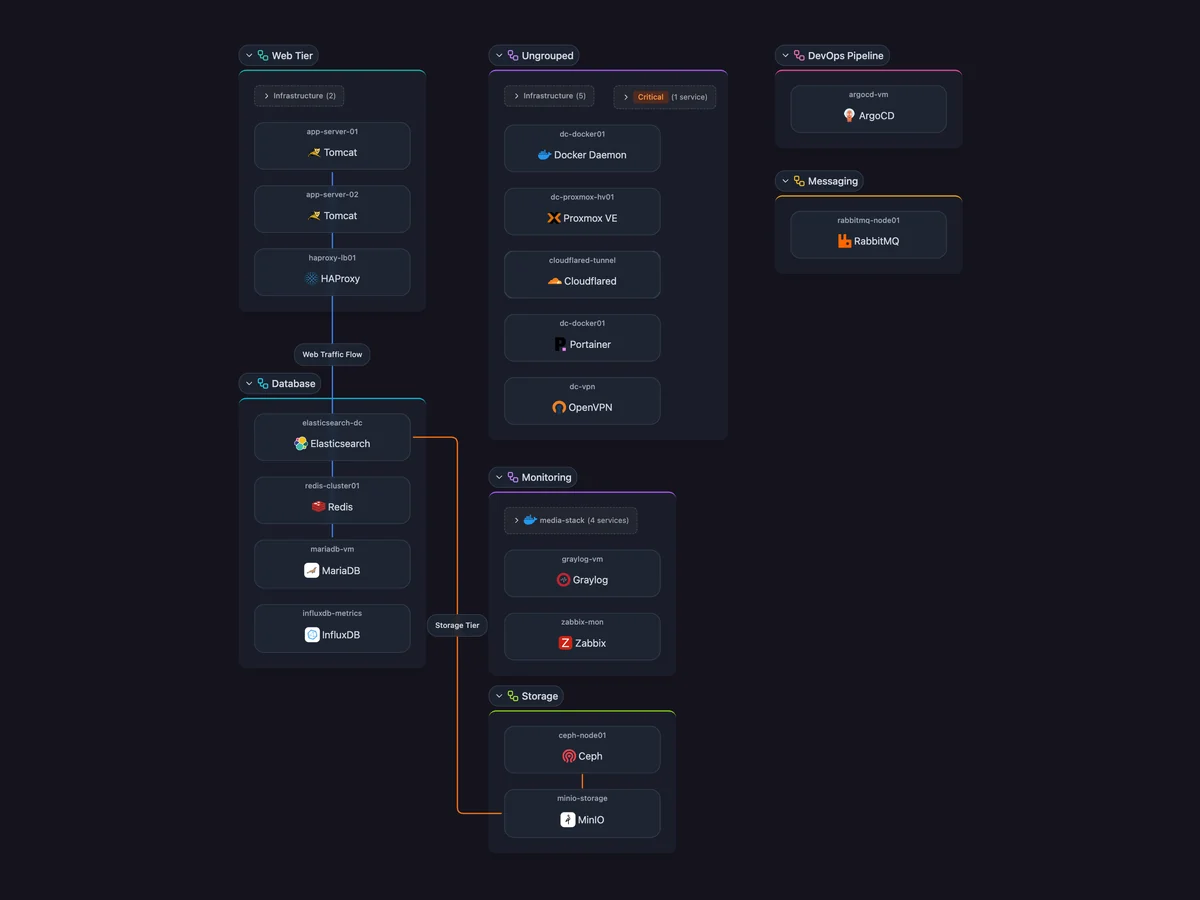Image resolution: width=1200 pixels, height=900 pixels.
Task: Expand the Critical (1 service) section
Action: tap(665, 97)
